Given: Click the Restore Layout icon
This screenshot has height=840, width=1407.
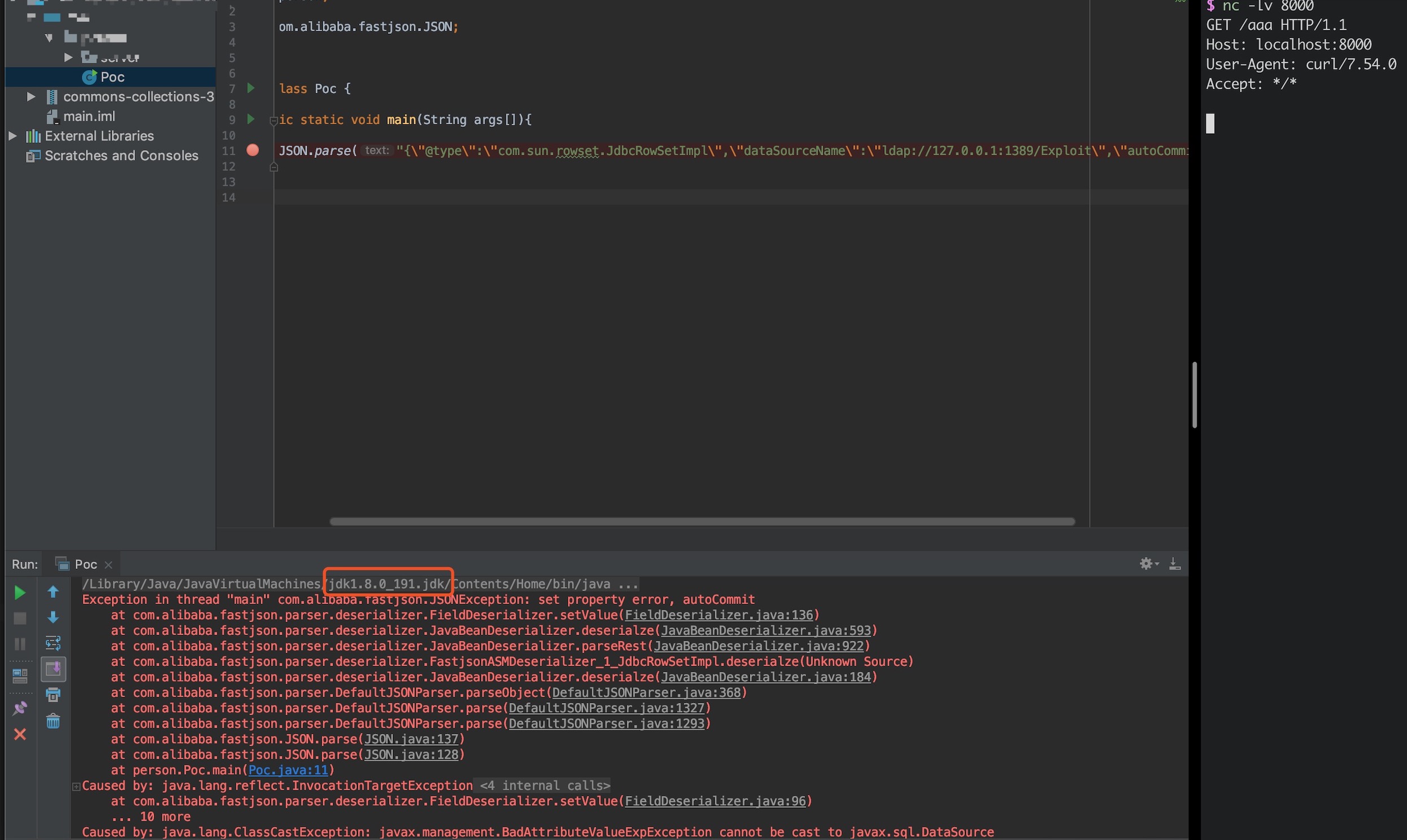Looking at the screenshot, I should click(20, 675).
